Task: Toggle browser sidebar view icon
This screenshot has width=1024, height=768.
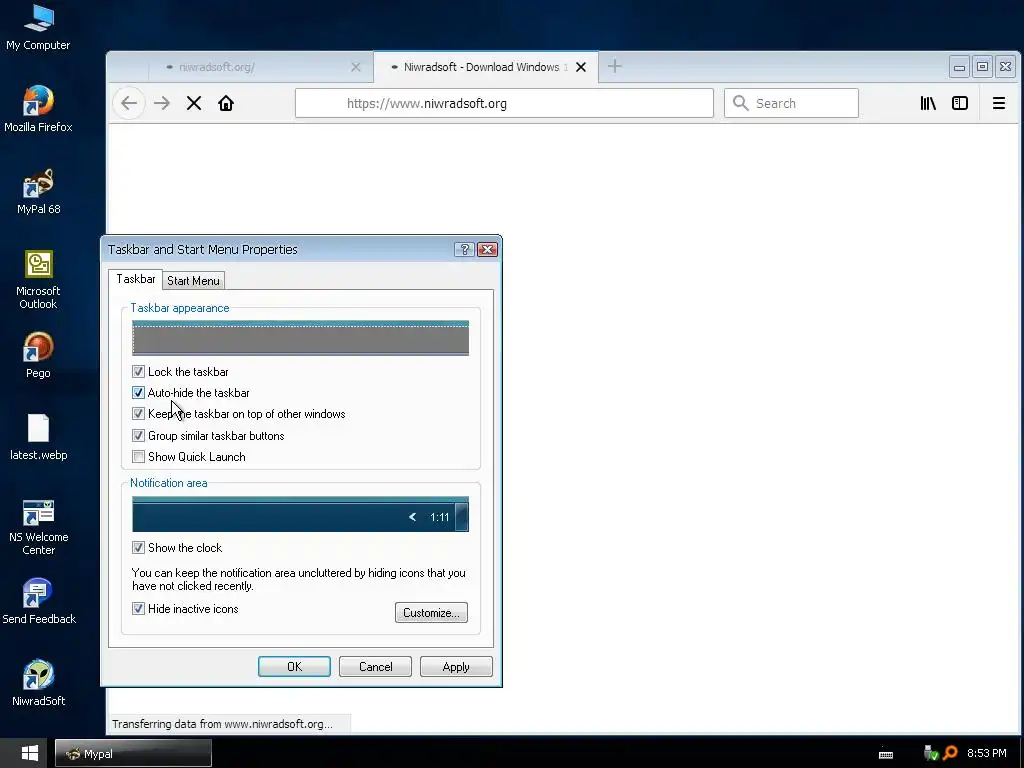Action: point(960,103)
